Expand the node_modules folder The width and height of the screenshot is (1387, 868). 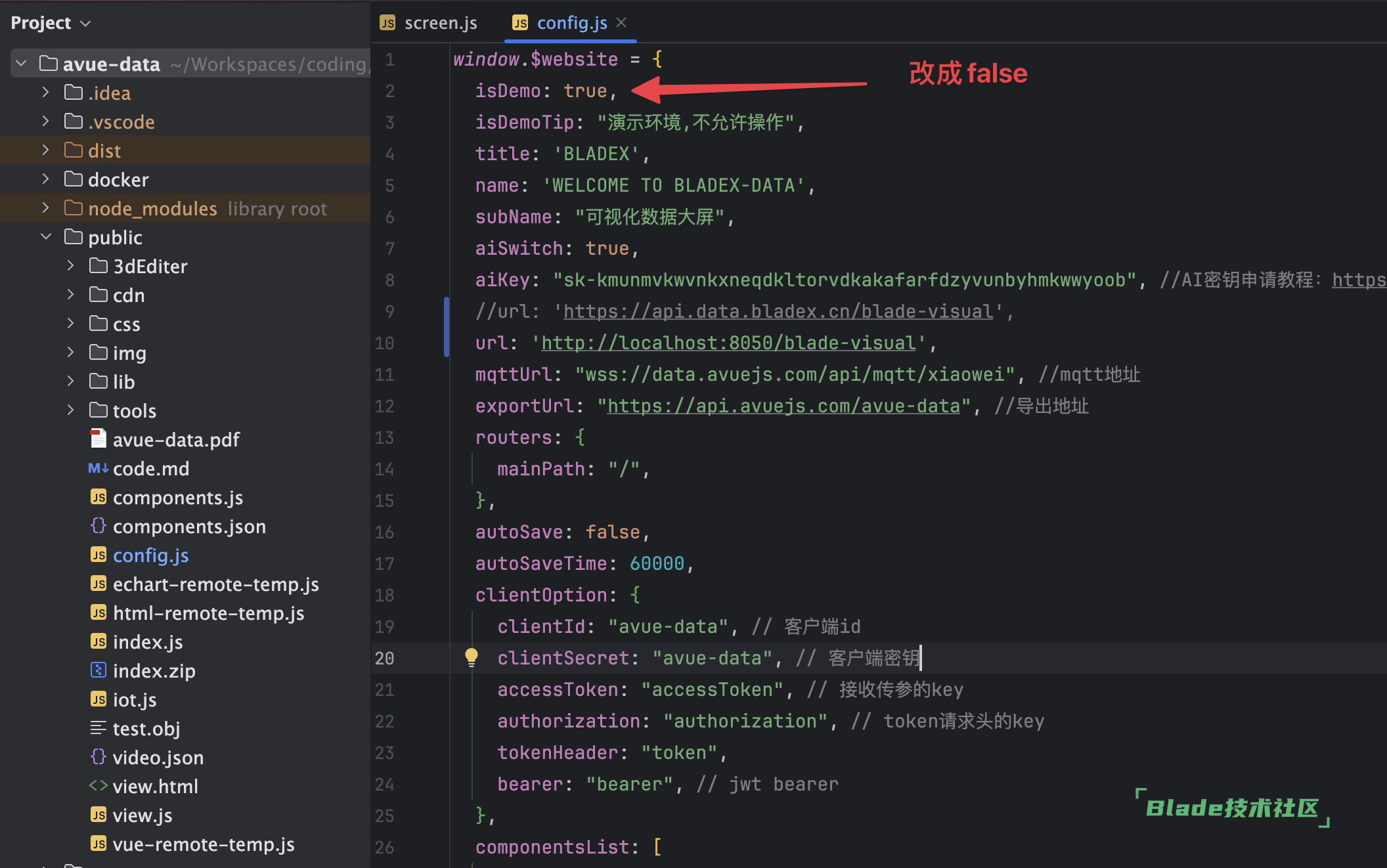(46, 208)
